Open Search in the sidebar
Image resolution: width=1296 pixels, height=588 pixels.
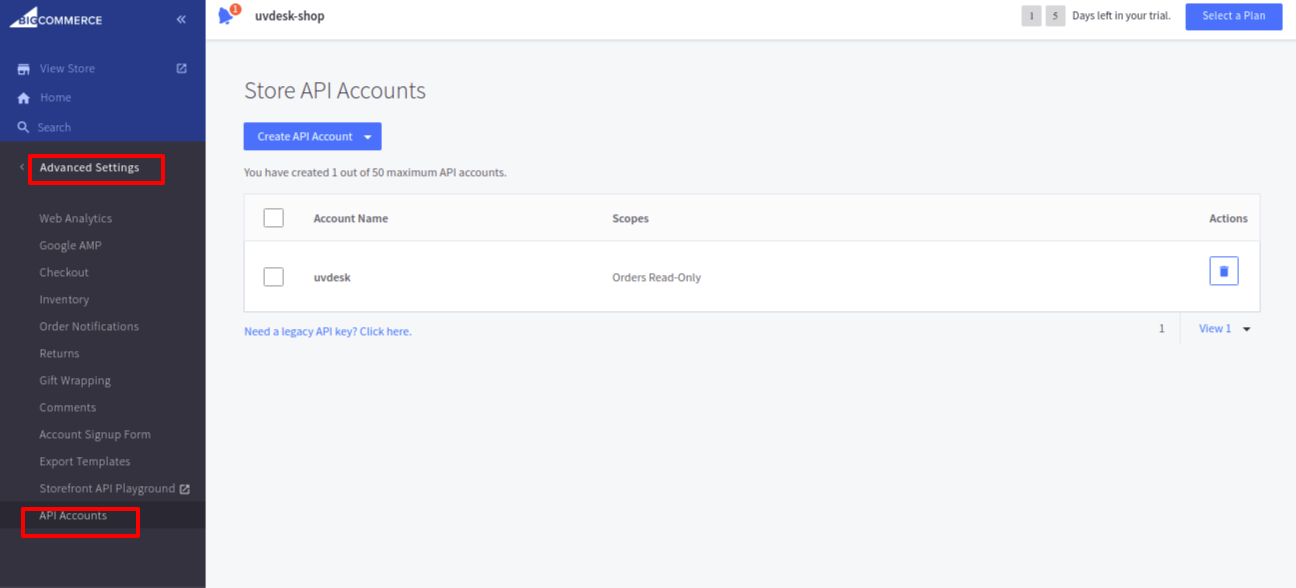54,127
